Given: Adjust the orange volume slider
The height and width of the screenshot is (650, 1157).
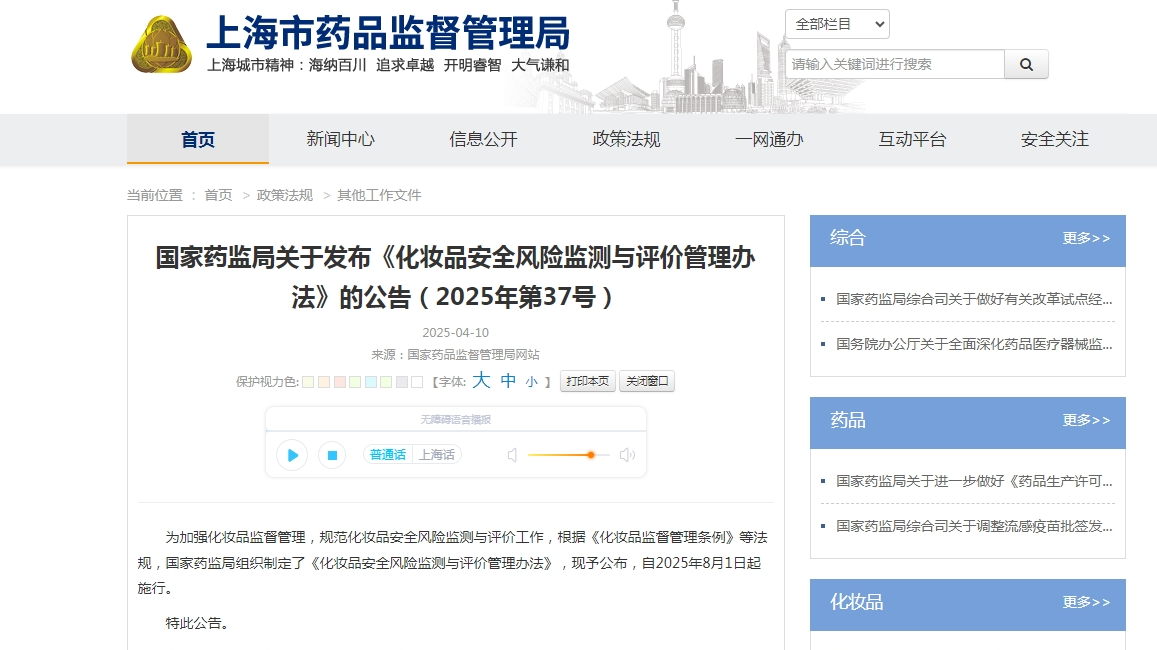Looking at the screenshot, I should [590, 455].
